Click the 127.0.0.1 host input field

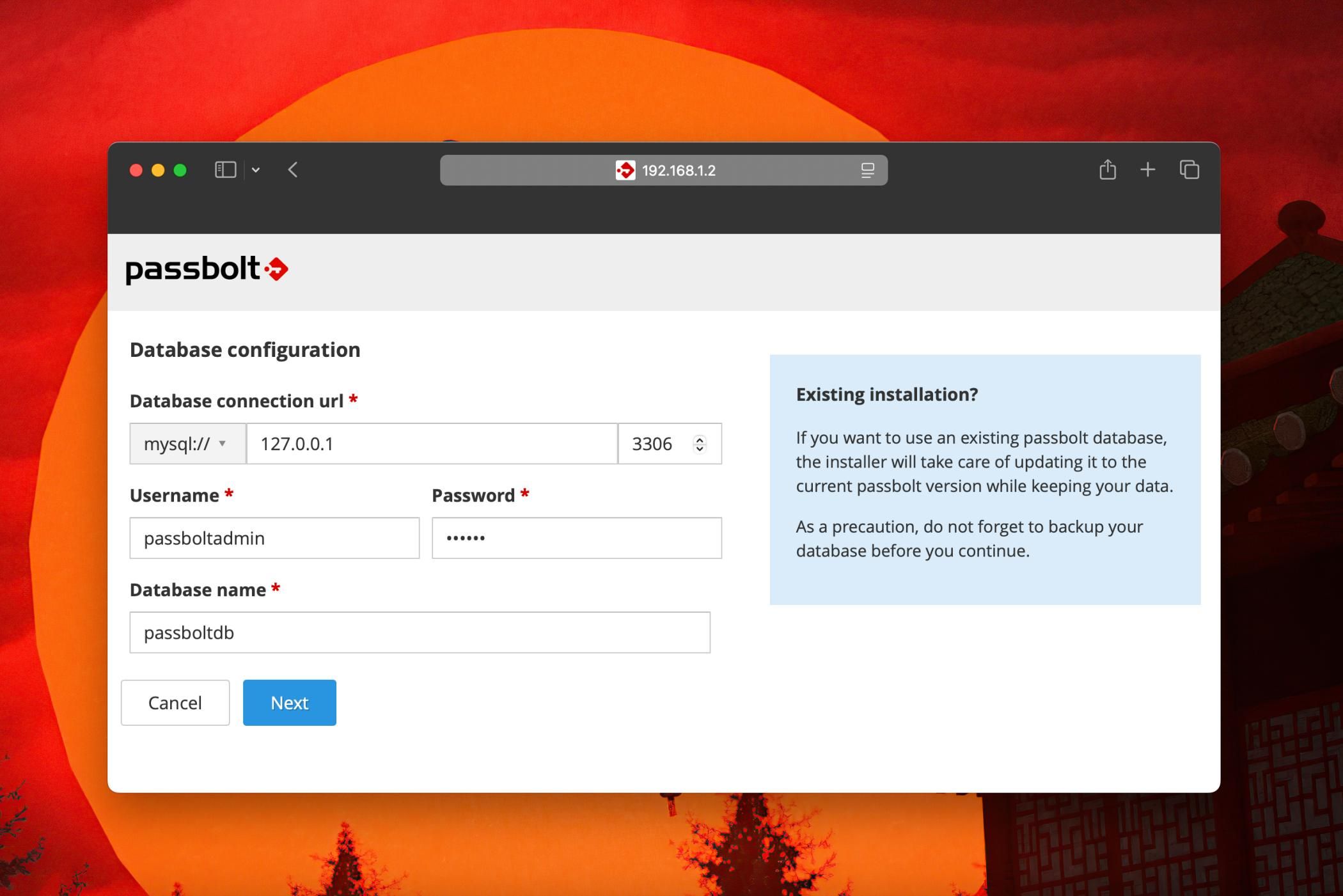[432, 444]
